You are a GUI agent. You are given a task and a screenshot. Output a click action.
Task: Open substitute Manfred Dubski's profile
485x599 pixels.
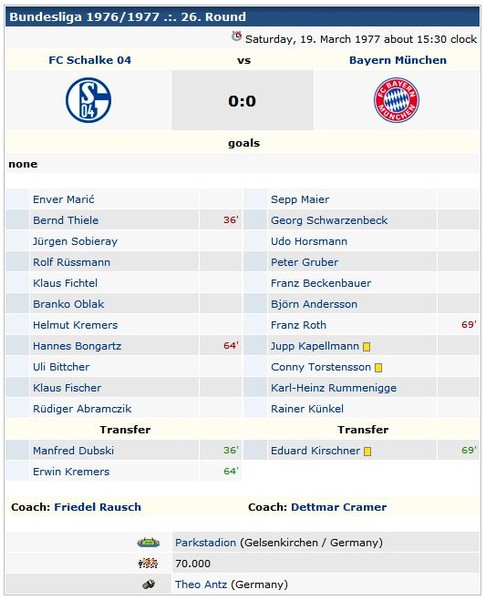coord(73,450)
